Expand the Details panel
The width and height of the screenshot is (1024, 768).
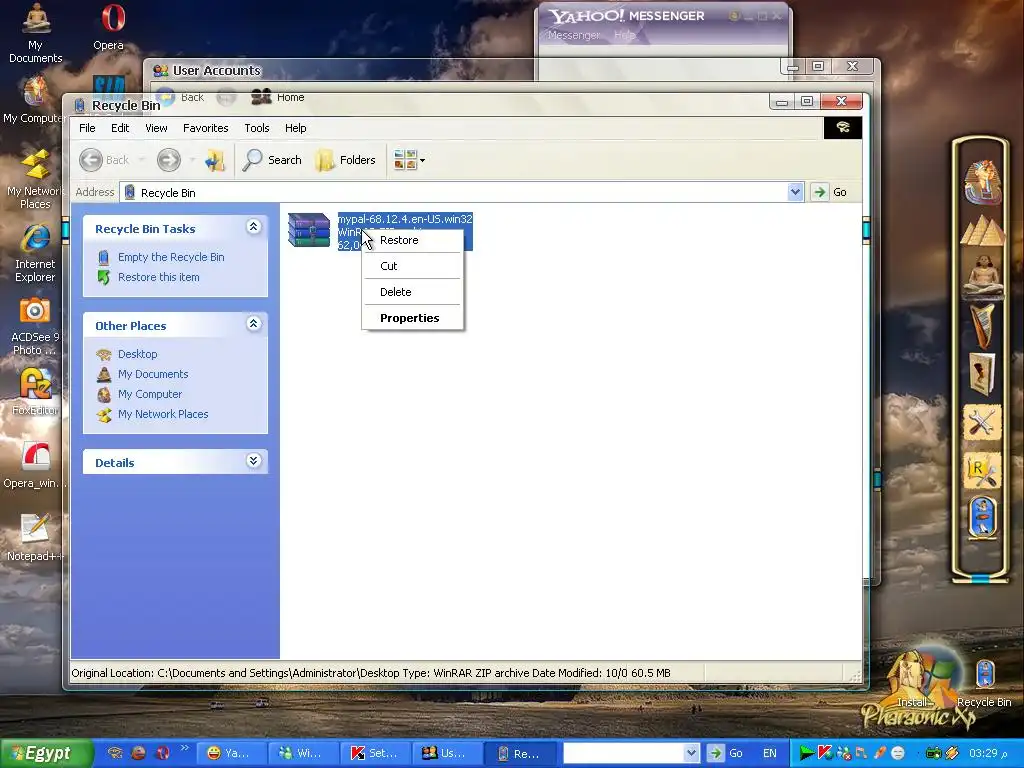coord(253,461)
